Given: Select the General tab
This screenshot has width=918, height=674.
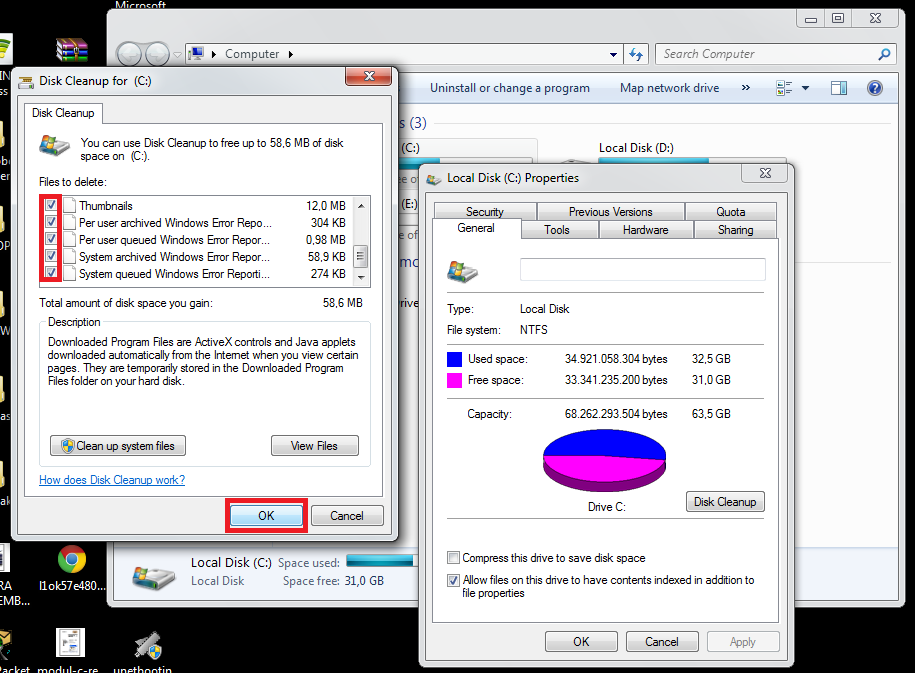Looking at the screenshot, I should (476, 228).
